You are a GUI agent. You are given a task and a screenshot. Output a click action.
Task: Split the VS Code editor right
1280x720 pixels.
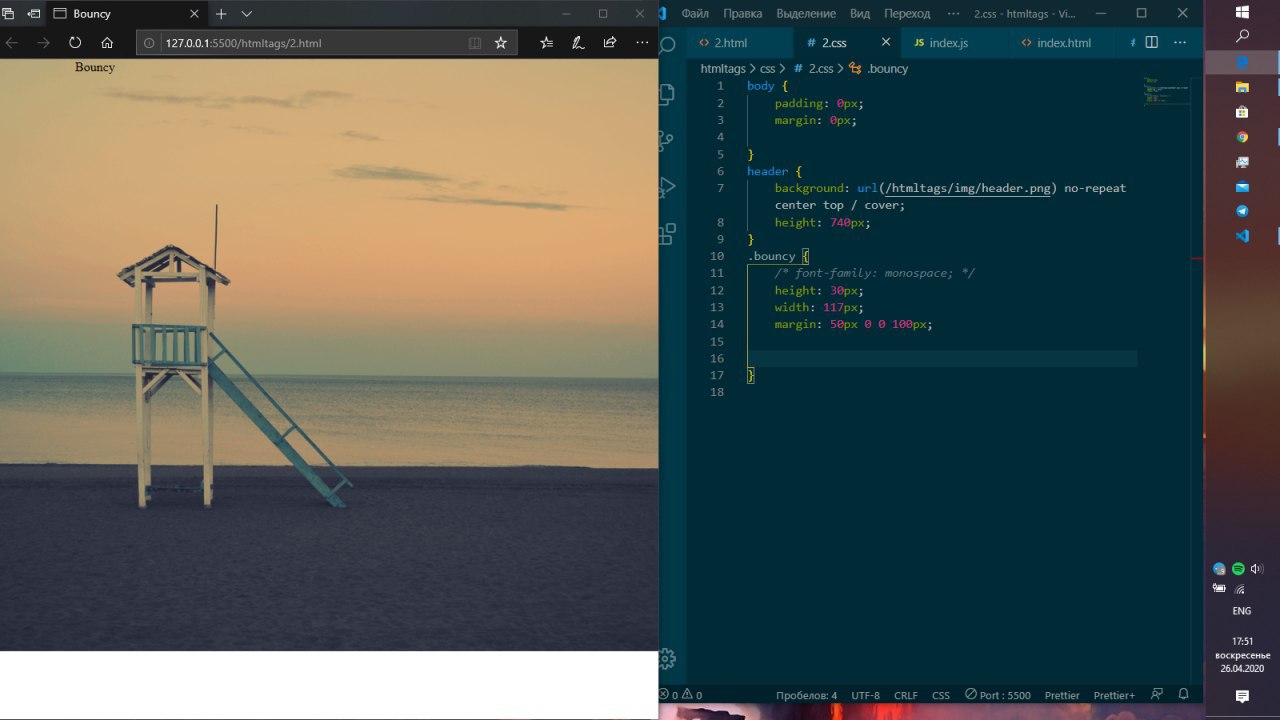tap(1151, 43)
